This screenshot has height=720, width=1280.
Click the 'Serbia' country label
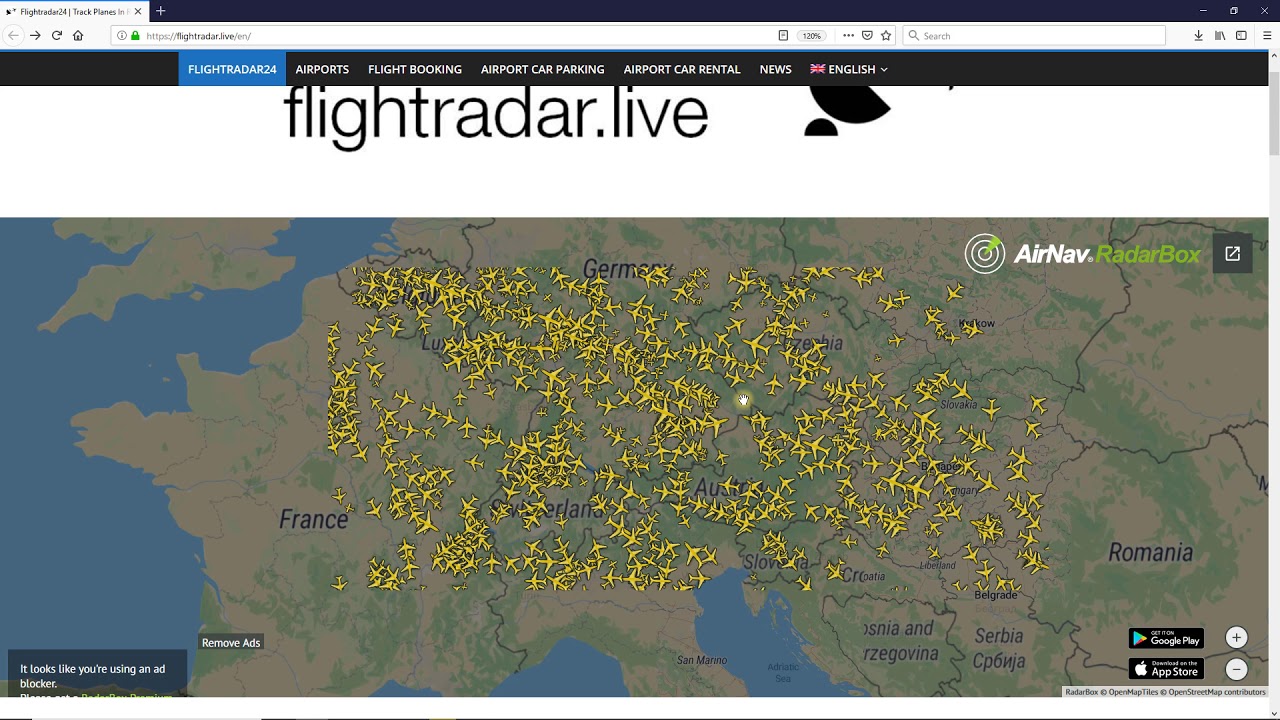click(999, 636)
